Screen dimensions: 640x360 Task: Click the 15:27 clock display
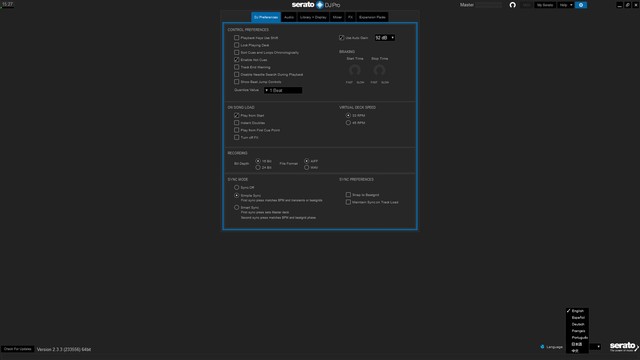pyautogui.click(x=7, y=4)
